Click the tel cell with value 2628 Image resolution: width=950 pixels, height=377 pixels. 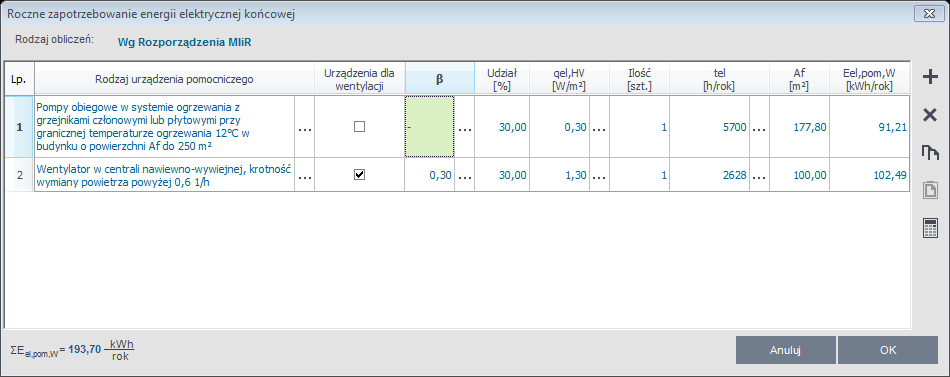pos(709,175)
